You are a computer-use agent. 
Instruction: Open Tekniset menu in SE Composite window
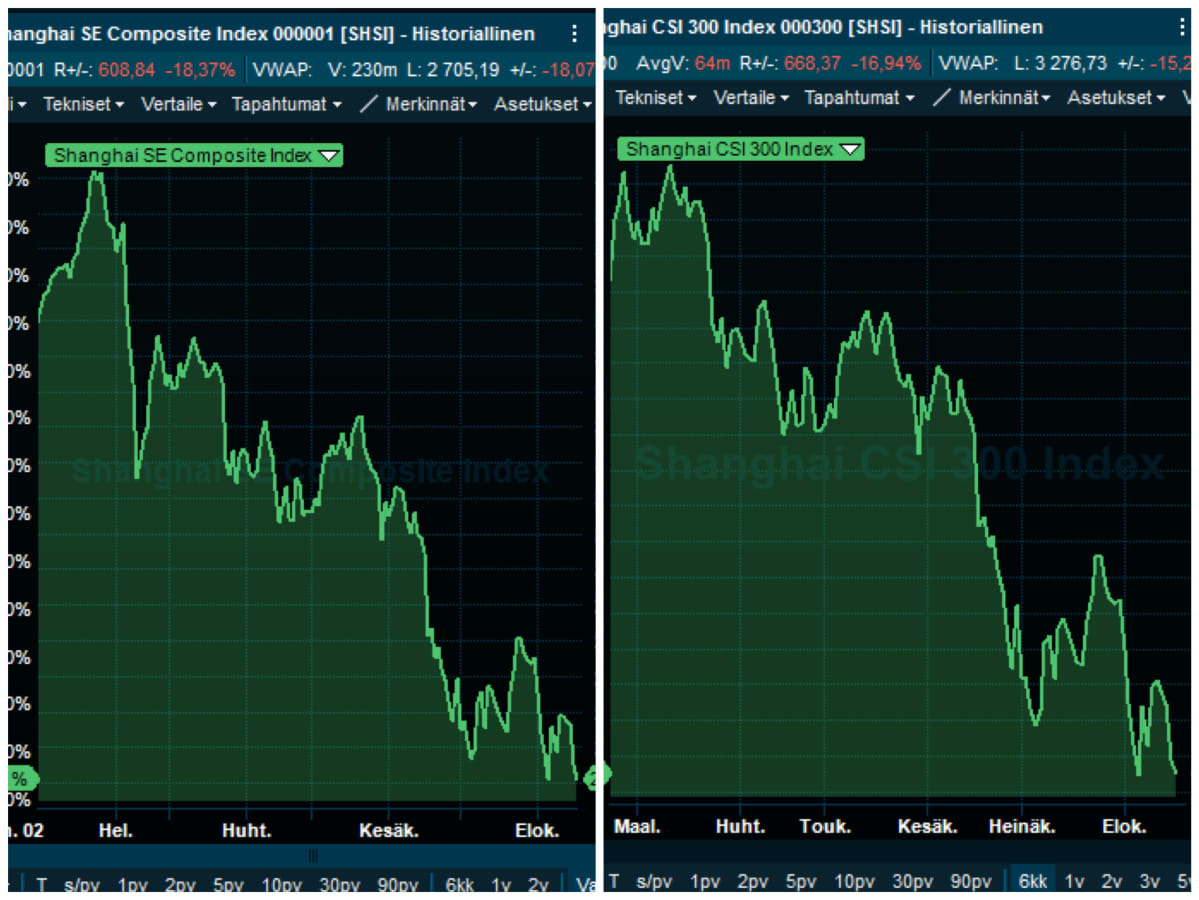pyautogui.click(x=83, y=104)
